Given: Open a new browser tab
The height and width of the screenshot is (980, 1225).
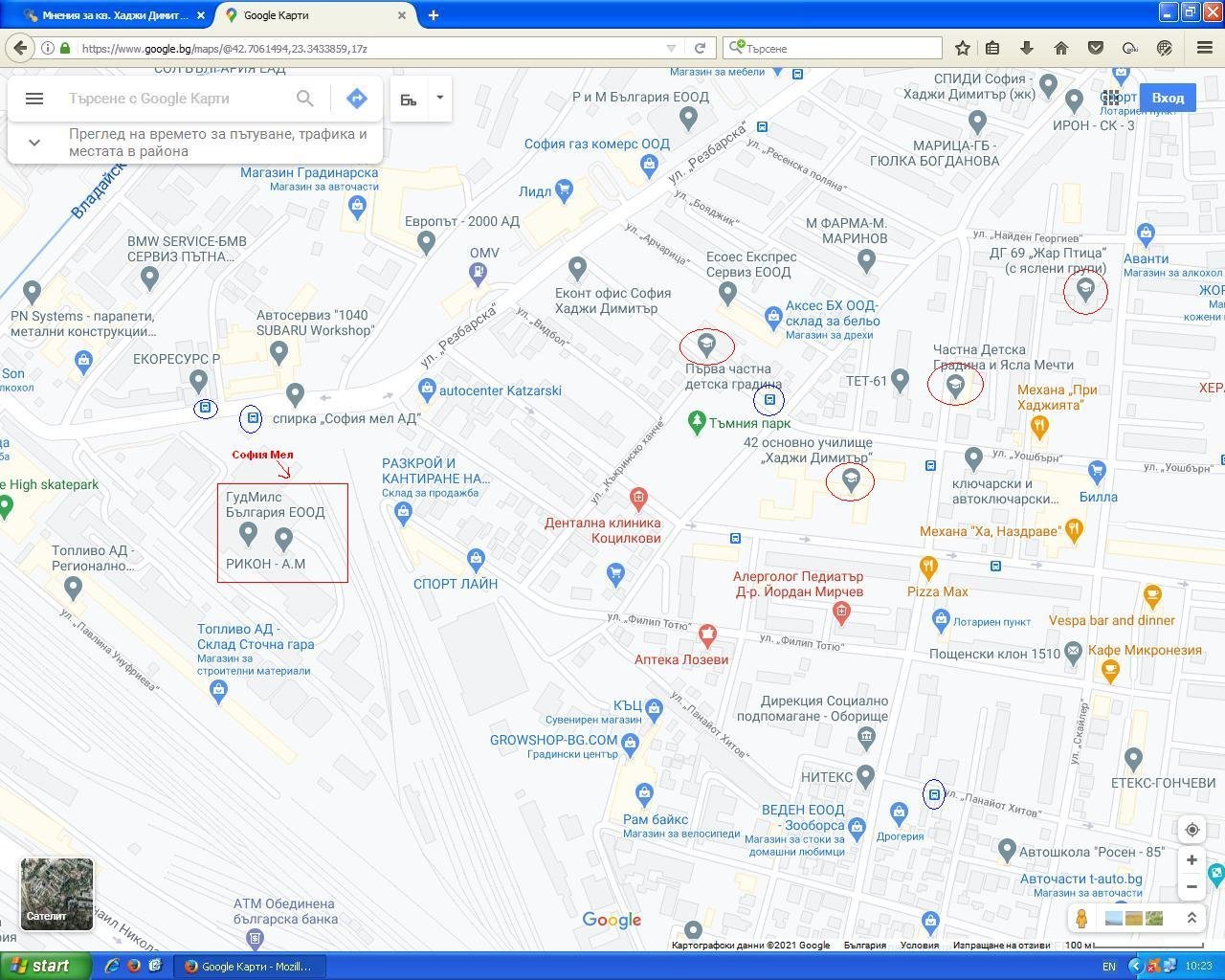Looking at the screenshot, I should (434, 15).
